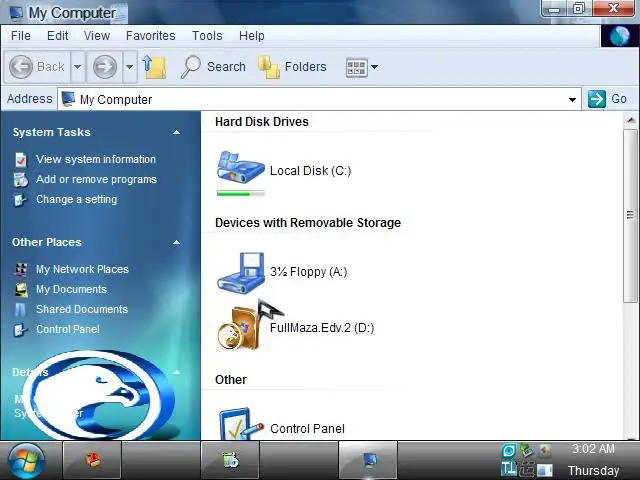640x480 pixels.
Task: Open My Documents link
Action: click(71, 289)
